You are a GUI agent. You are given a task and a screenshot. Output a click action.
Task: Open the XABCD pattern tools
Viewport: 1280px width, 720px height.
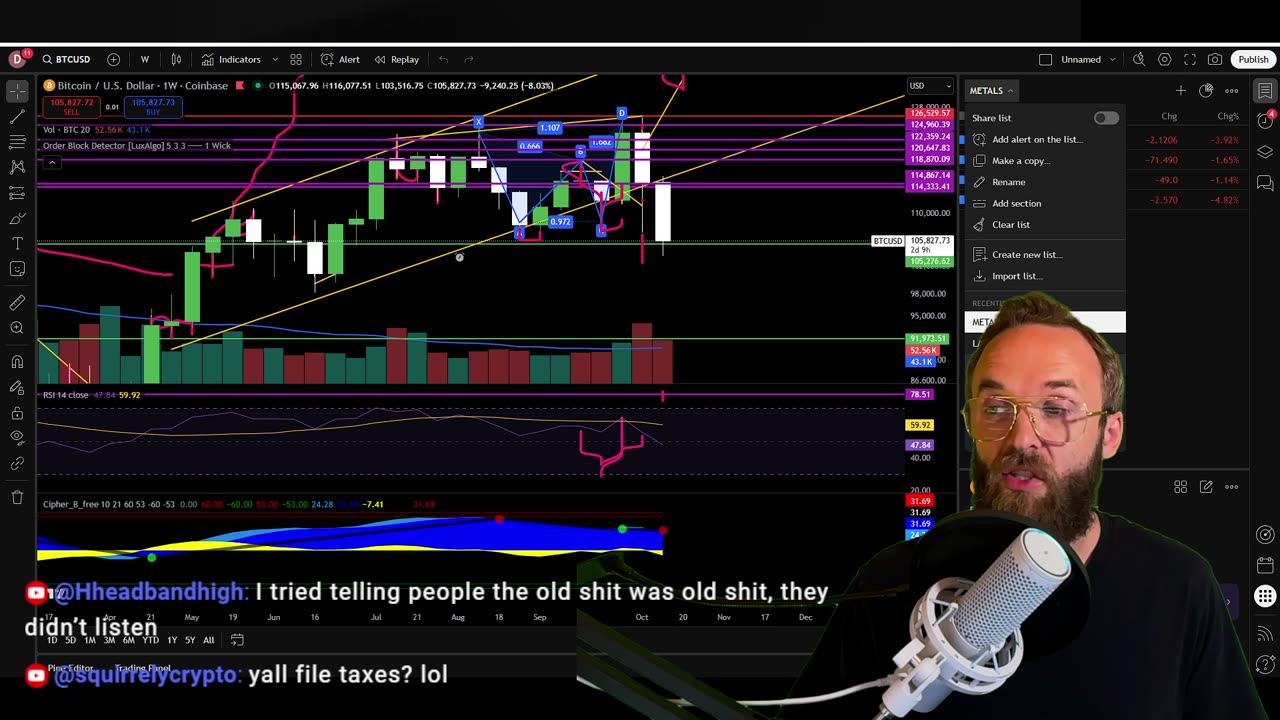(x=17, y=167)
